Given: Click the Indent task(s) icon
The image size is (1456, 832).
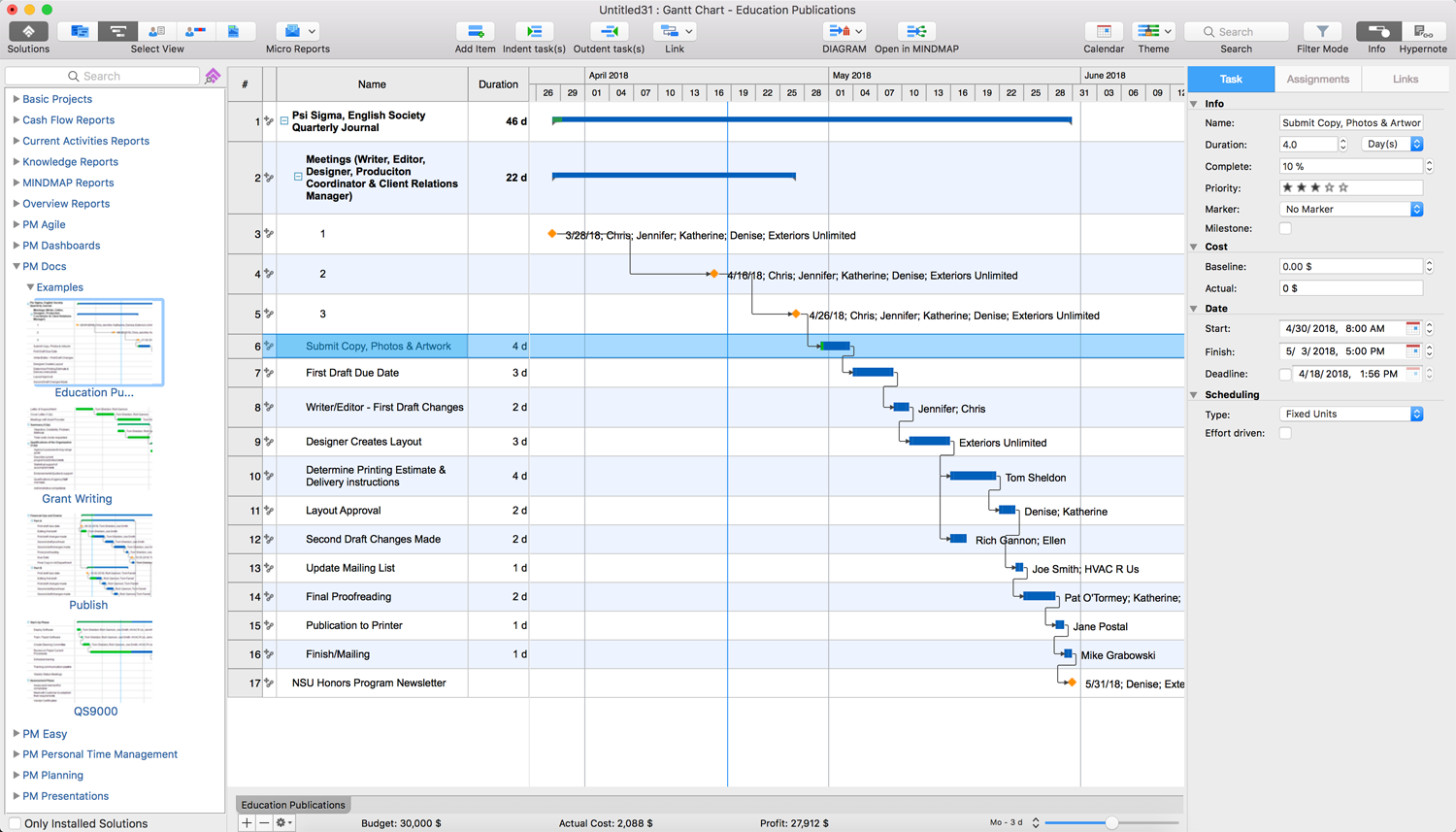Looking at the screenshot, I should pos(534,32).
